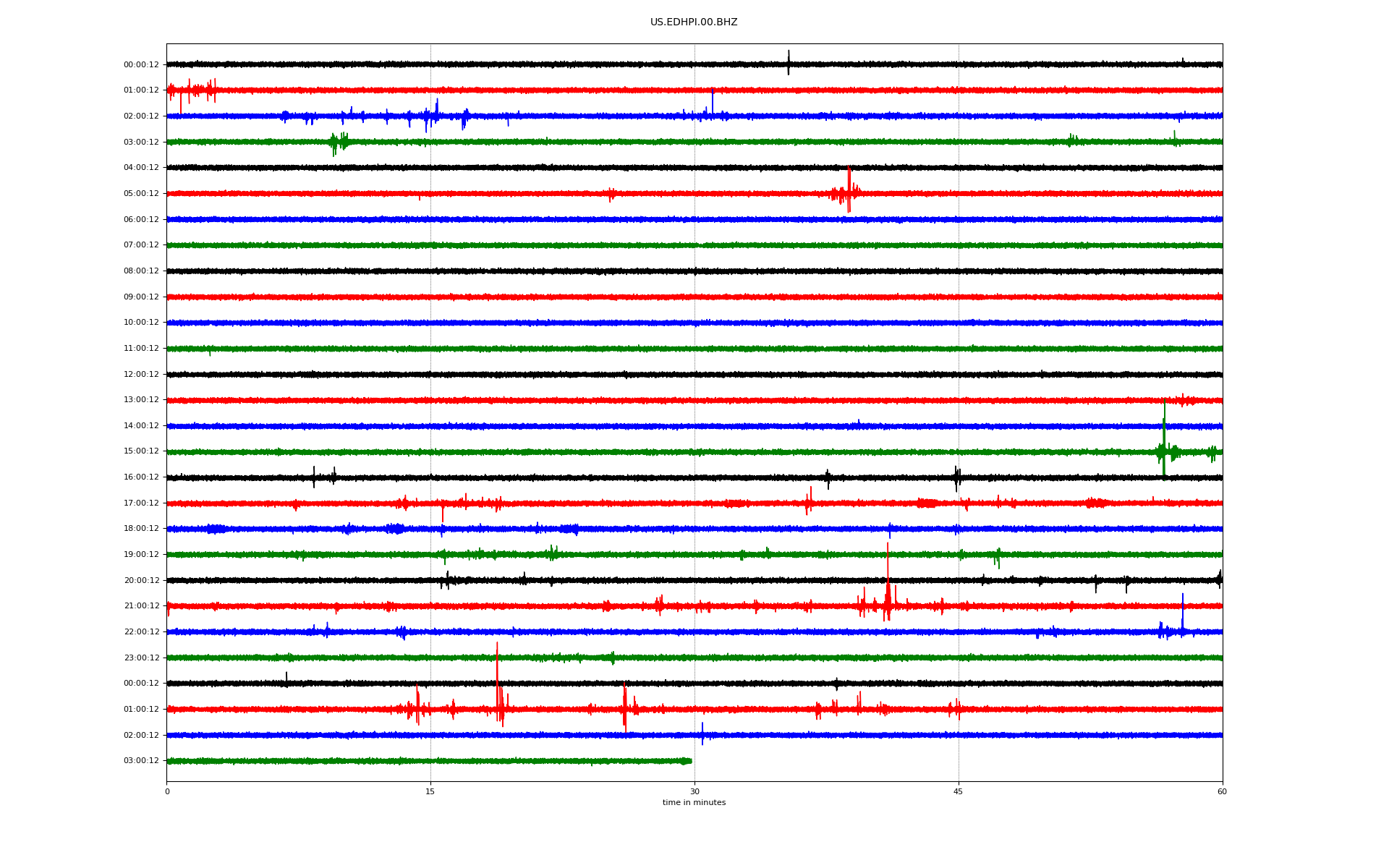Click the x-axis tick label 30
The height and width of the screenshot is (868, 1389).
(x=694, y=792)
